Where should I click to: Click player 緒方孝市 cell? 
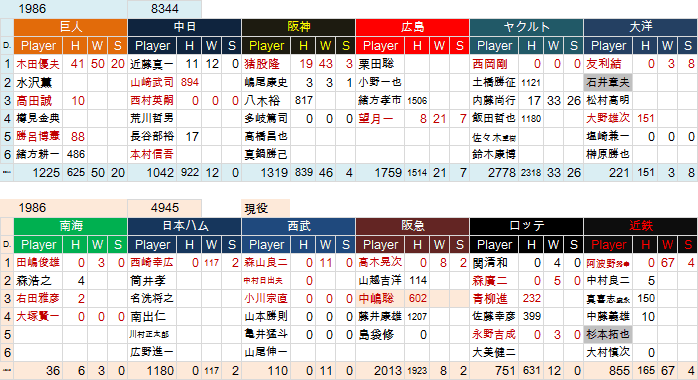pyautogui.click(x=380, y=101)
